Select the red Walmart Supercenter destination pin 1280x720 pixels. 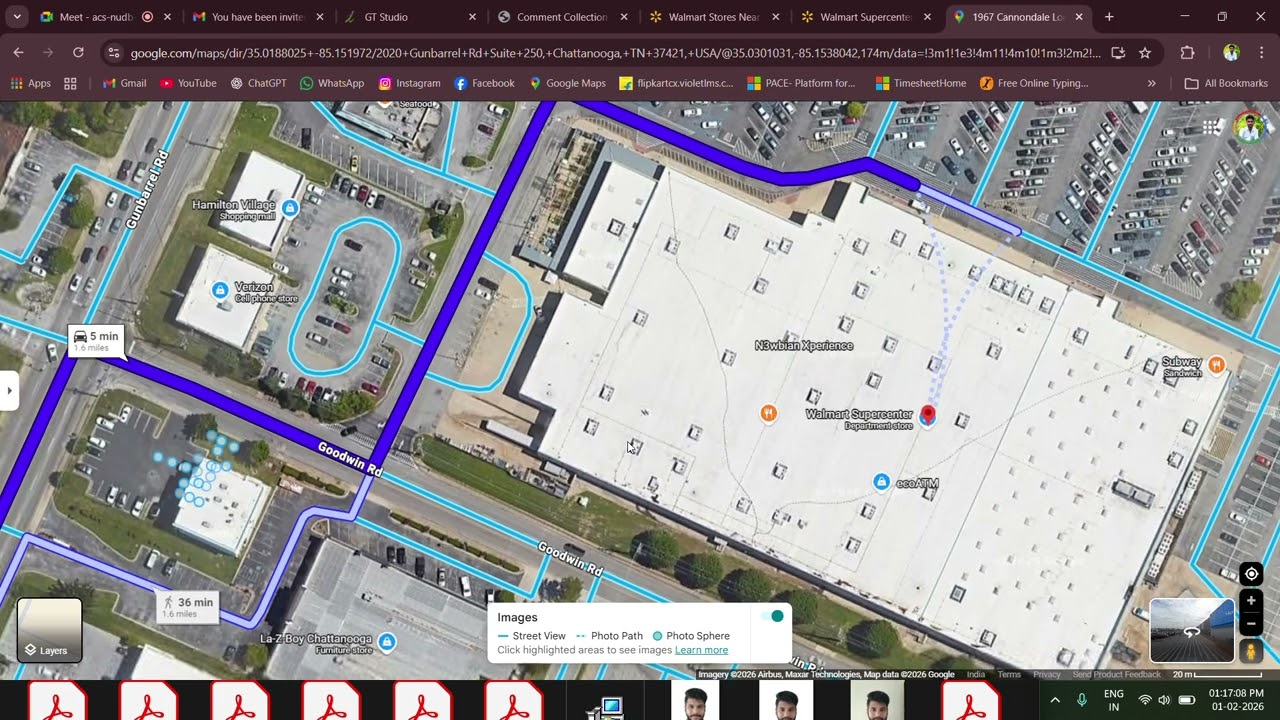click(928, 415)
